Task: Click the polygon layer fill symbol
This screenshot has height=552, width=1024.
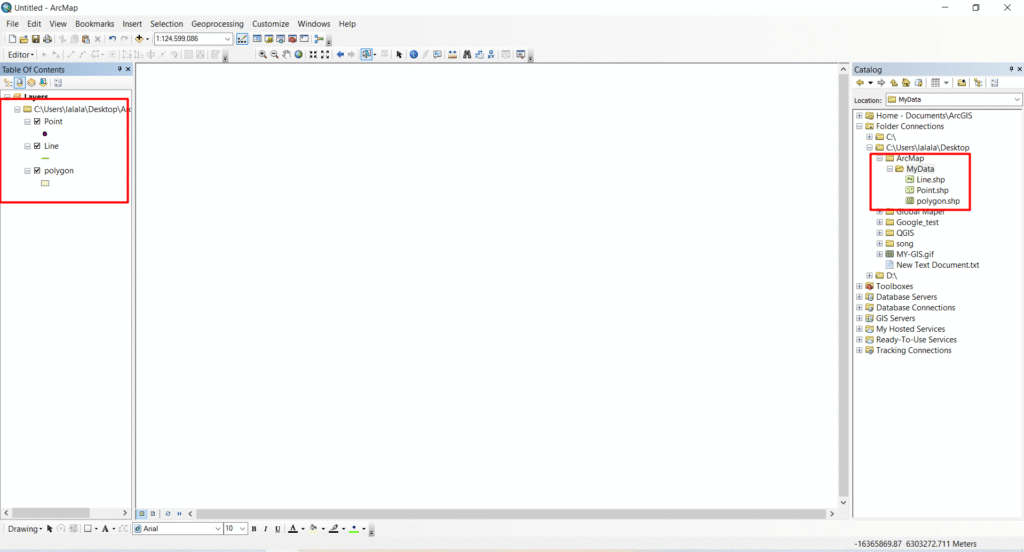Action: tap(45, 184)
